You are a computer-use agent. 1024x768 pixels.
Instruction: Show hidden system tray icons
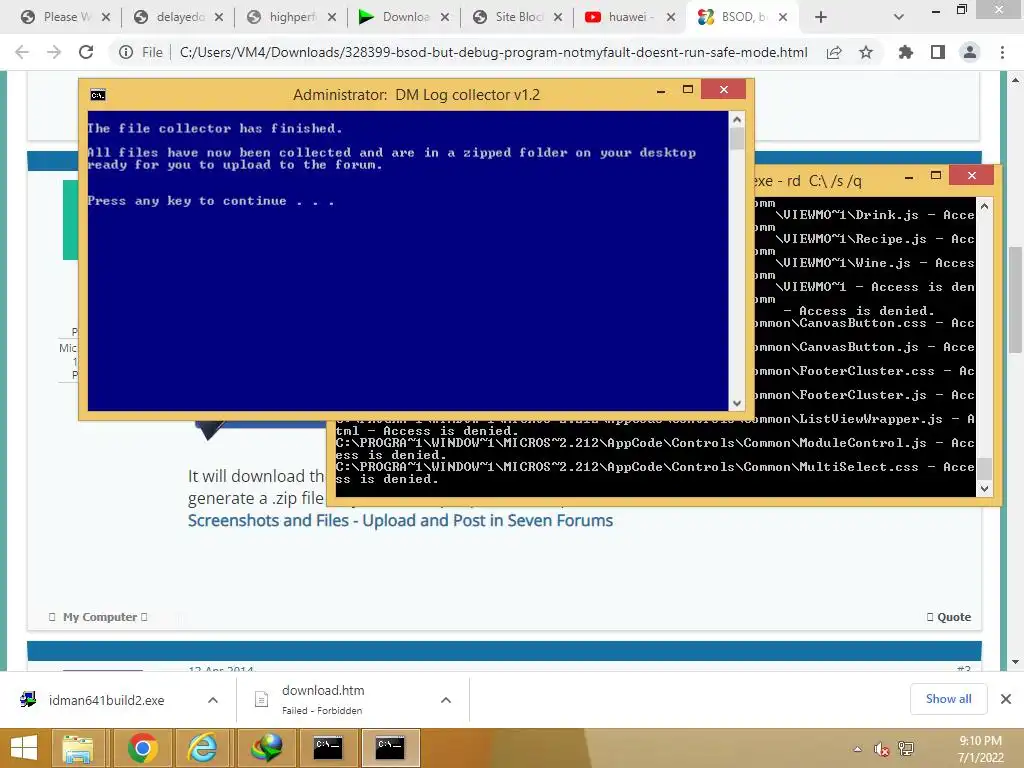[857, 749]
